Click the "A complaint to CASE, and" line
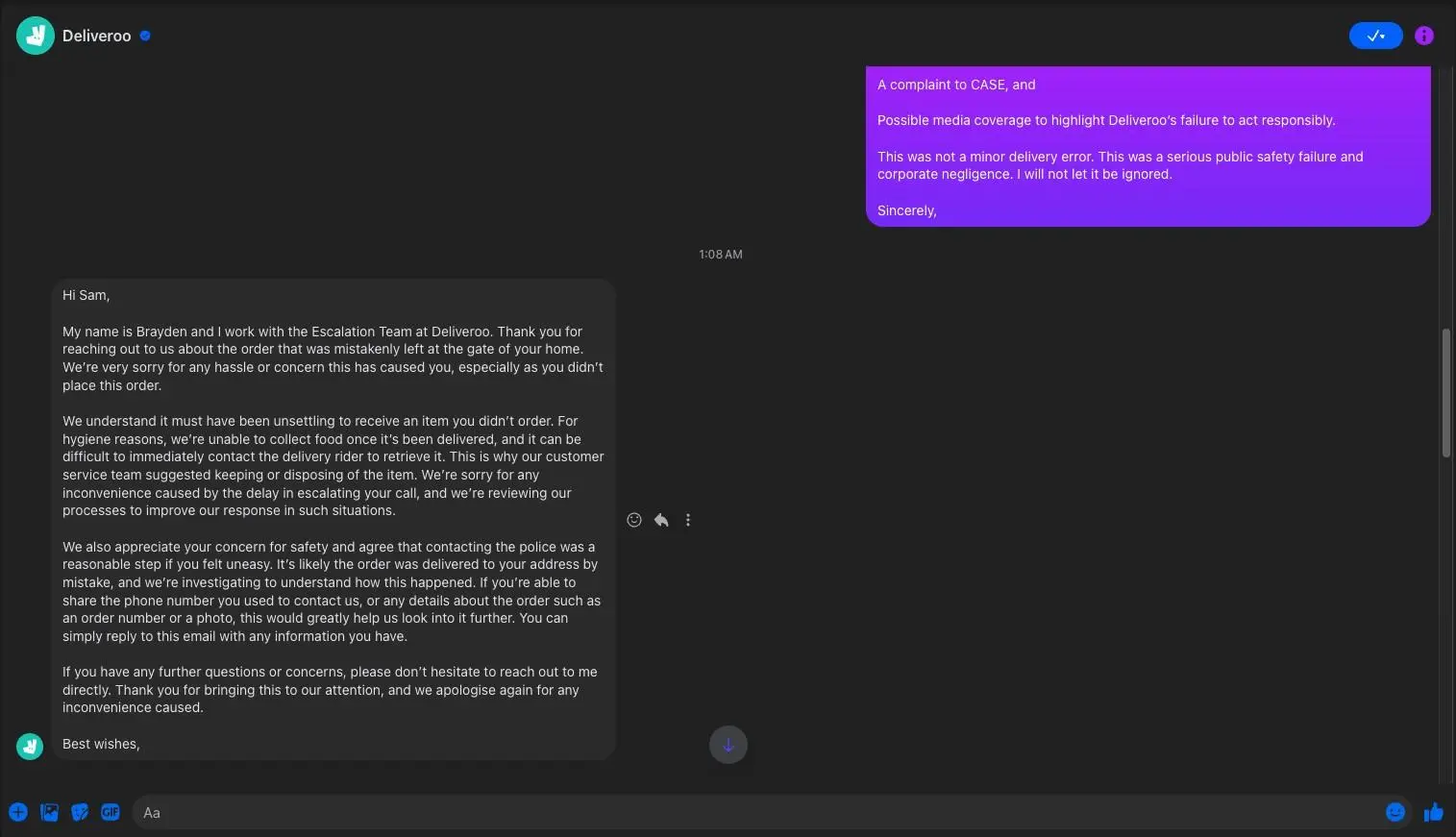1456x837 pixels. click(956, 85)
